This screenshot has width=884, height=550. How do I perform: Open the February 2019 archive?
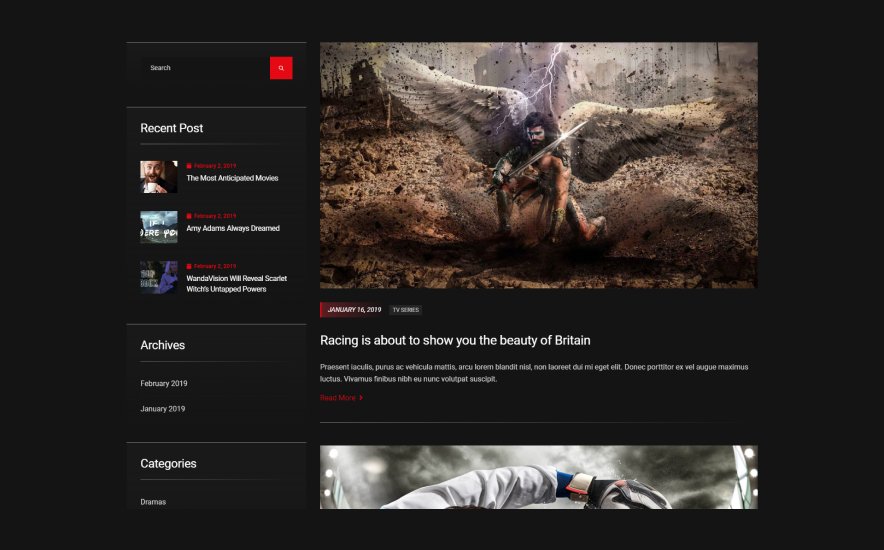pos(164,383)
